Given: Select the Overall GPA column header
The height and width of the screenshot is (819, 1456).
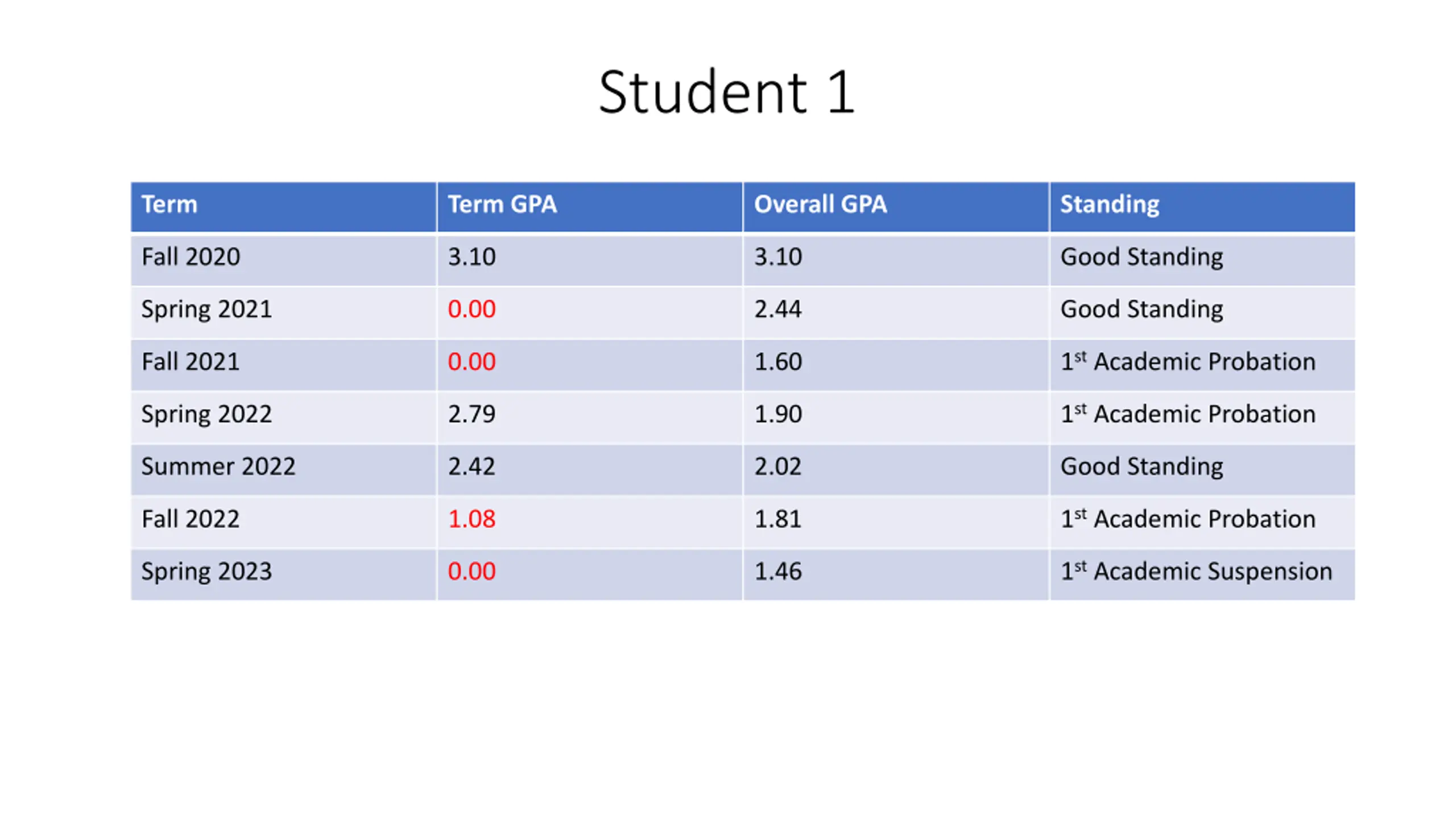Looking at the screenshot, I should click(896, 206).
